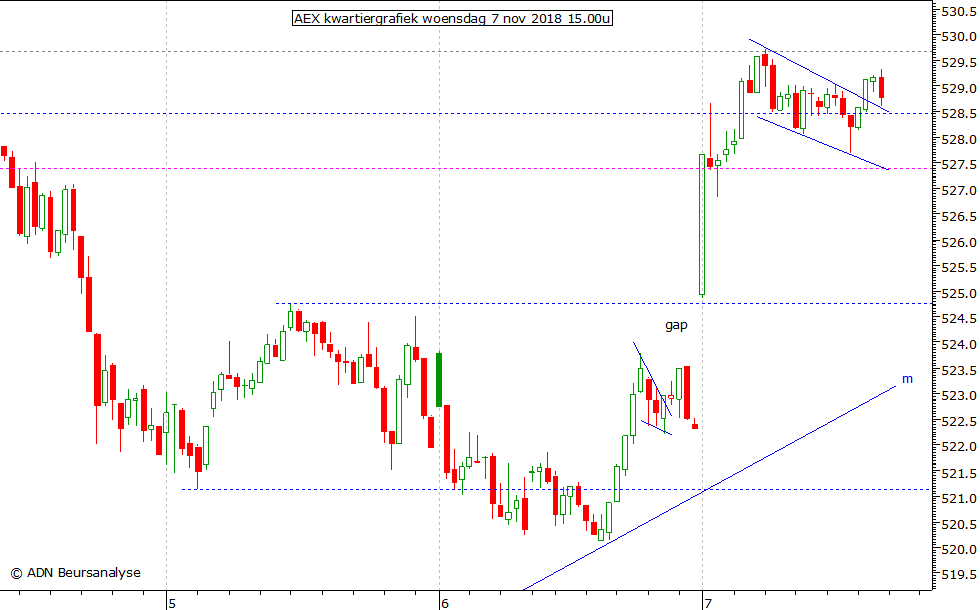Click the 522.5 price axis label
Screen dimensions: 980x610
[x=959, y=422]
